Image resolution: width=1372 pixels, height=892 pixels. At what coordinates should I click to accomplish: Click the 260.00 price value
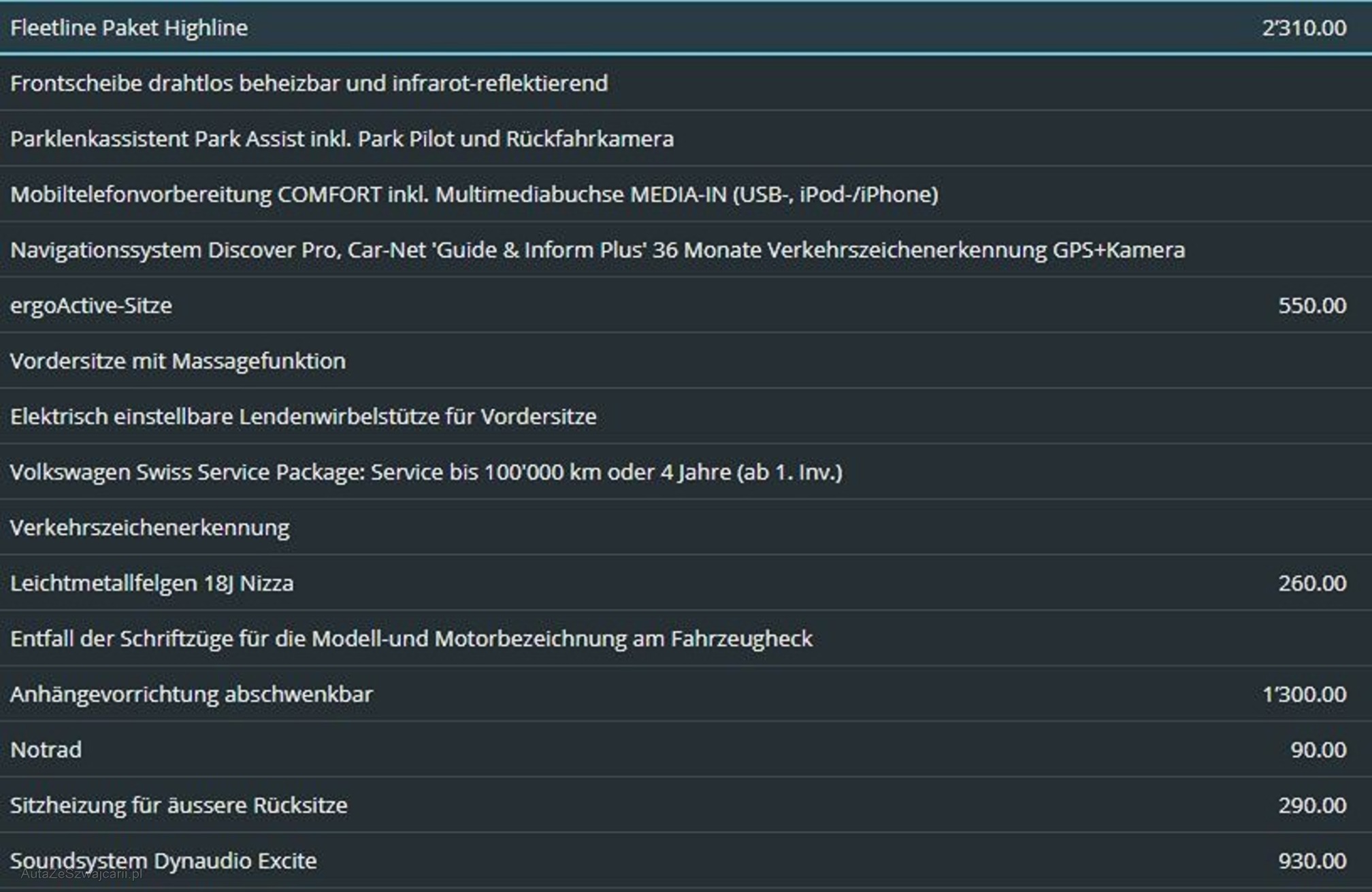pos(1312,583)
